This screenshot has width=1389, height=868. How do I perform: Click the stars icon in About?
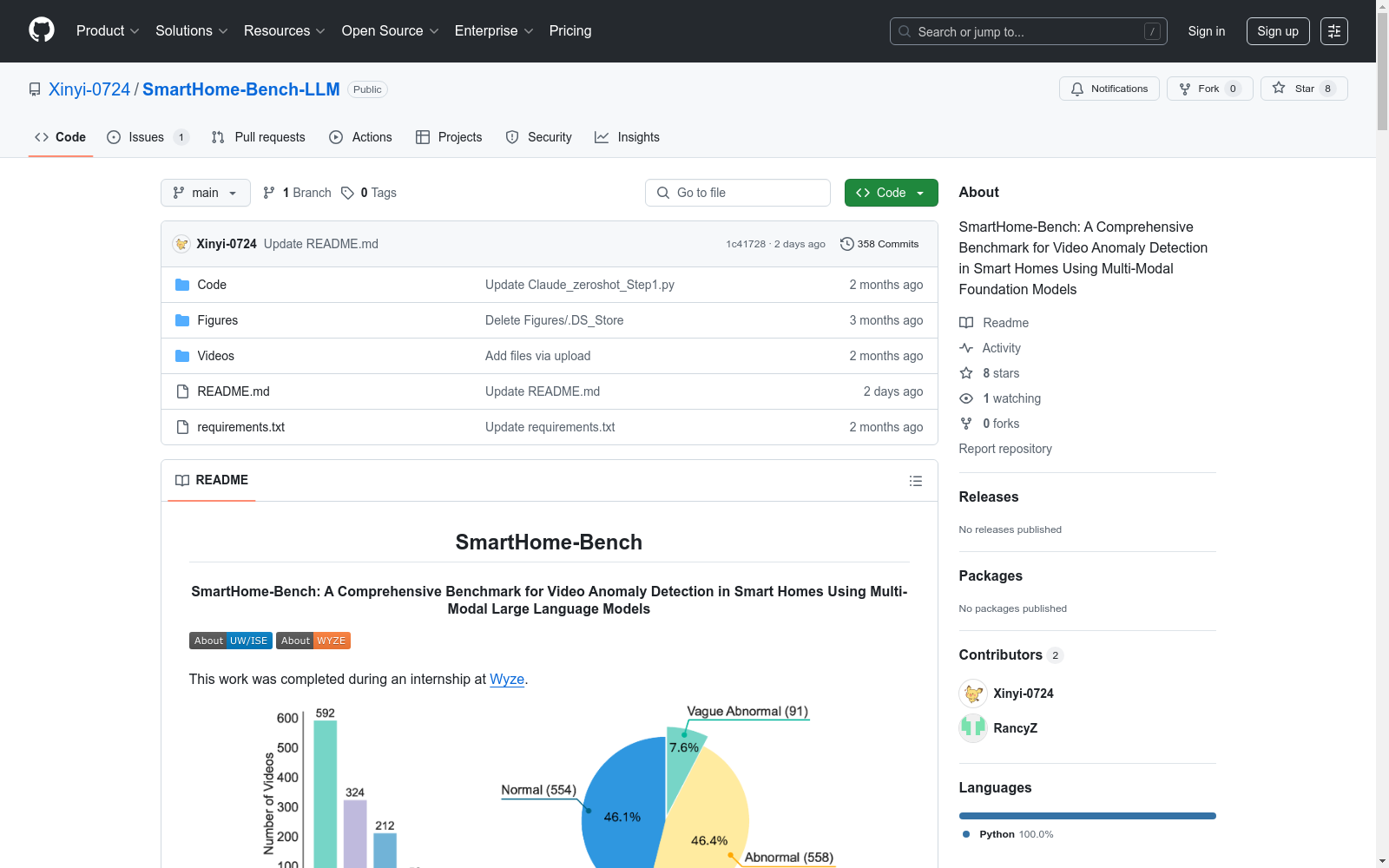(x=966, y=373)
